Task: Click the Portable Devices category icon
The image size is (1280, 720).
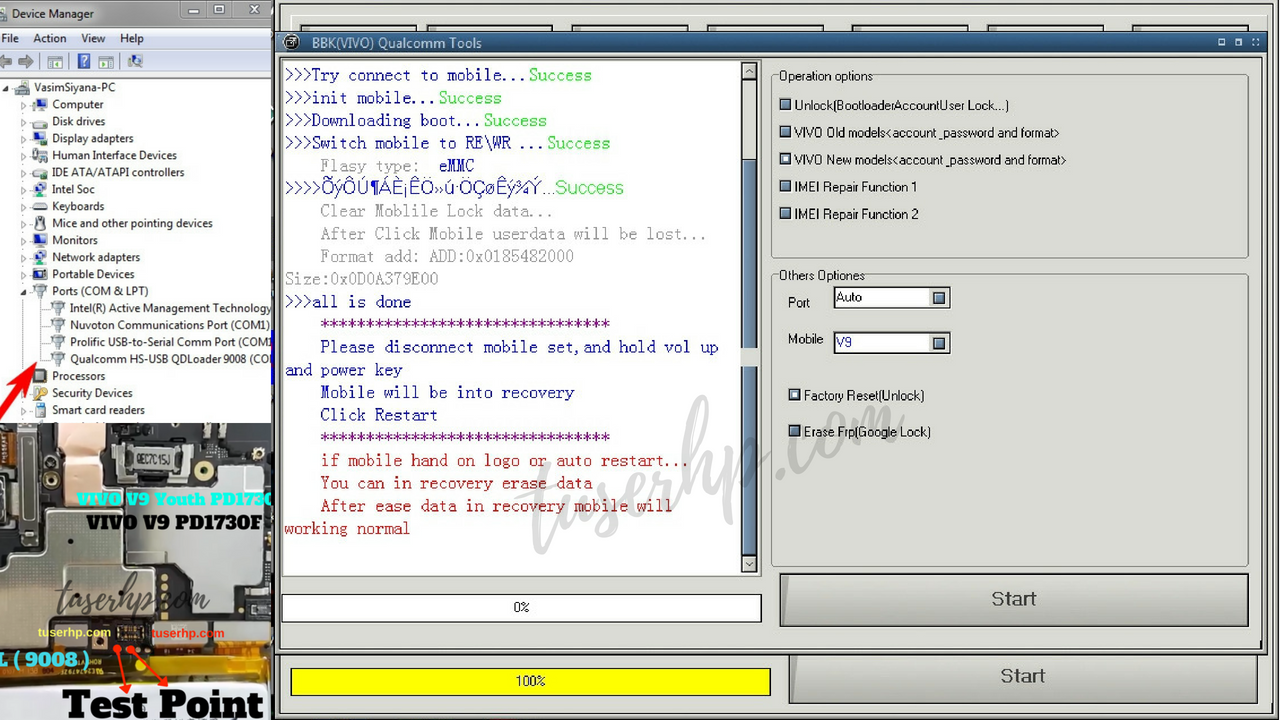Action: [x=40, y=274]
